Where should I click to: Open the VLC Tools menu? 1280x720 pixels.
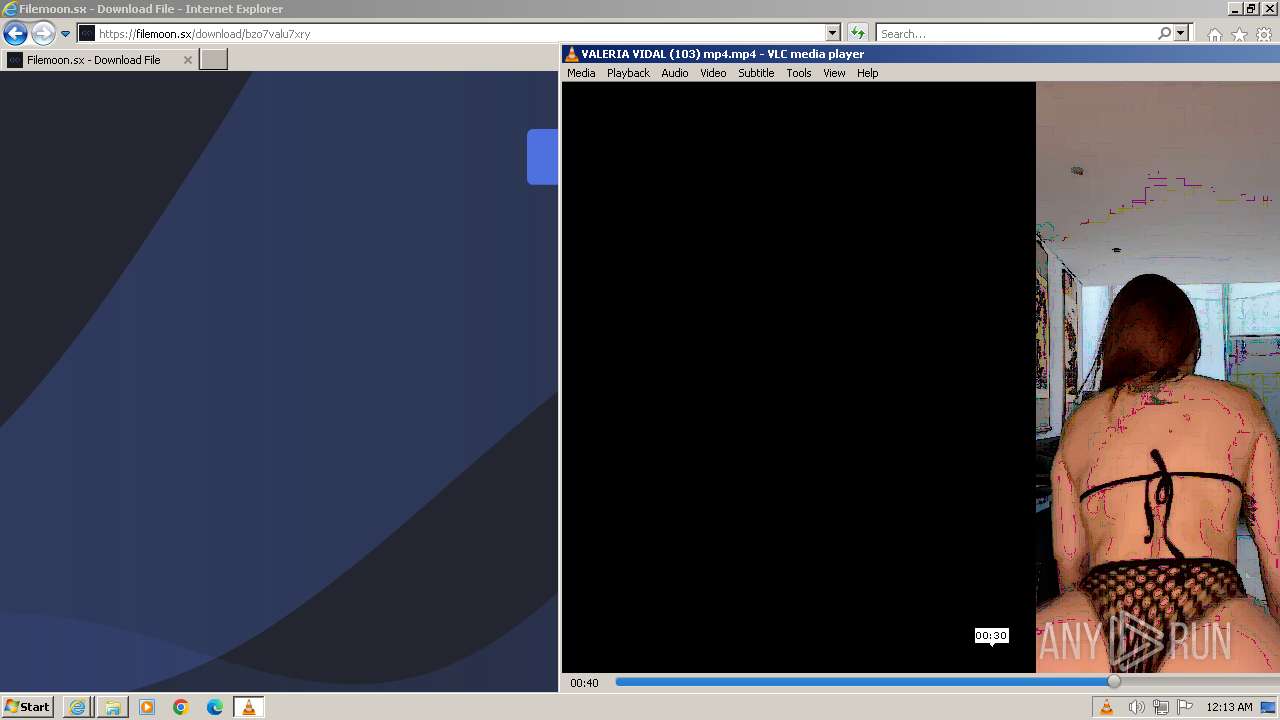pyautogui.click(x=798, y=73)
